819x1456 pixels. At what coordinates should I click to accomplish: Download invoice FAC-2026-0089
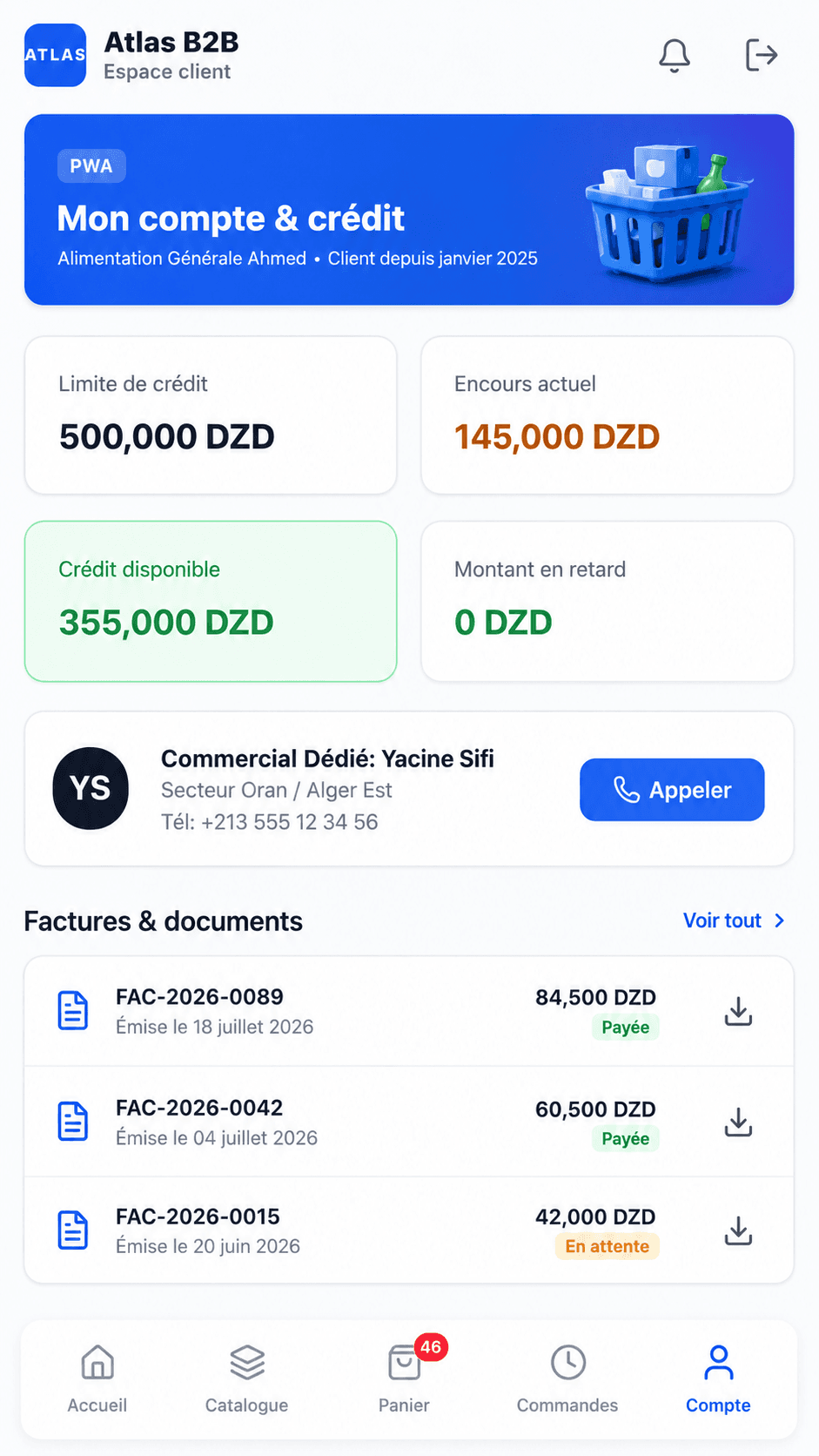click(x=738, y=1011)
